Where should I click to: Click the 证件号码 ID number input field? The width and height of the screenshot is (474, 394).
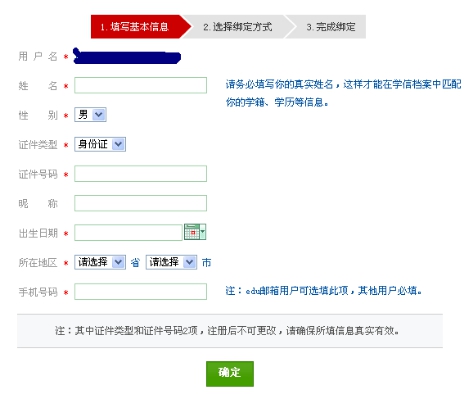click(x=140, y=174)
